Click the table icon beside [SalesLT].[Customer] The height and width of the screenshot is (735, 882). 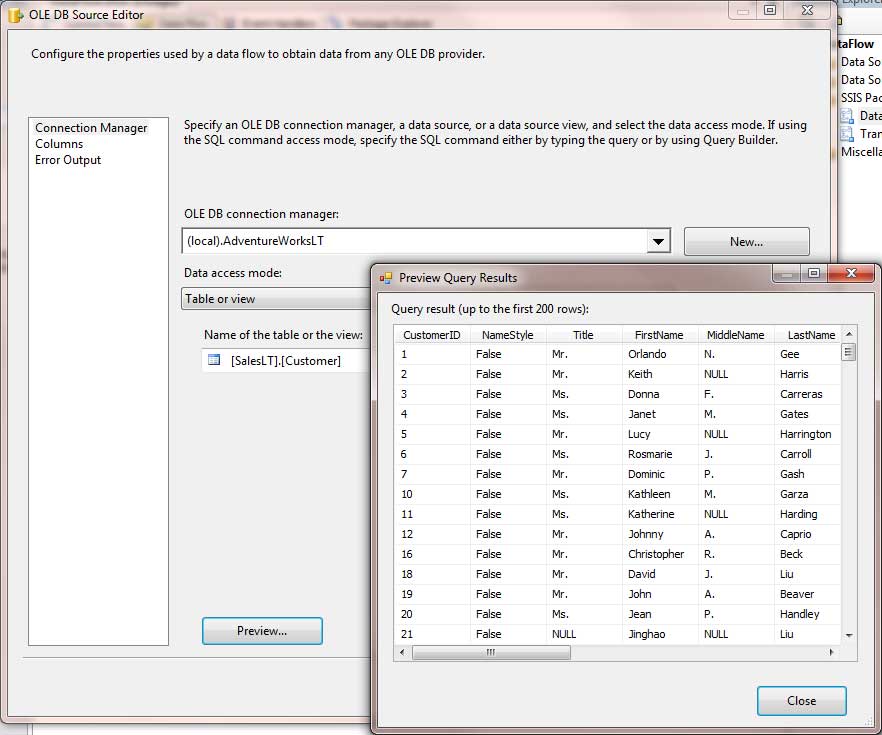tap(214, 360)
